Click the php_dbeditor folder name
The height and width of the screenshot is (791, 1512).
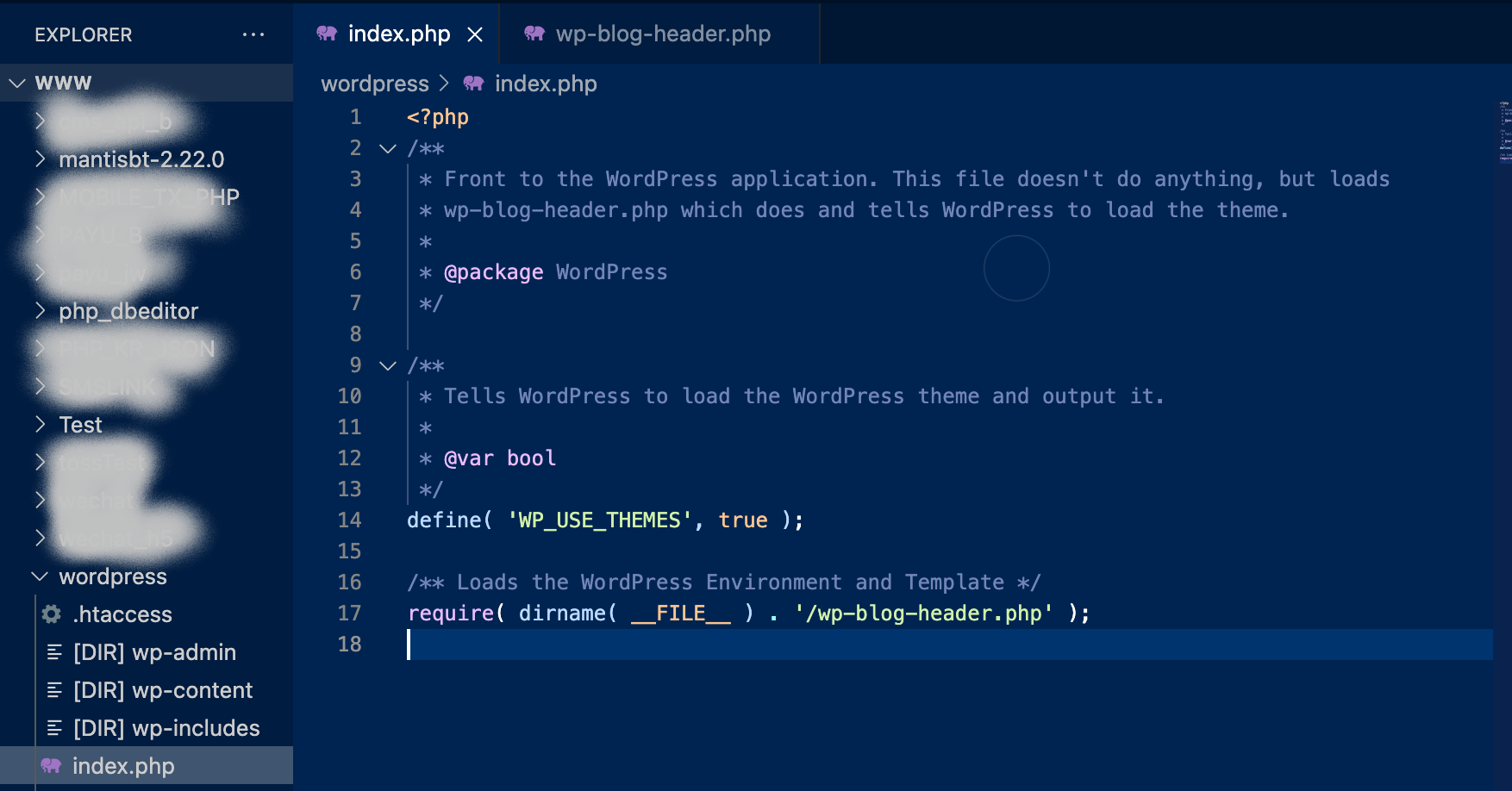128,311
